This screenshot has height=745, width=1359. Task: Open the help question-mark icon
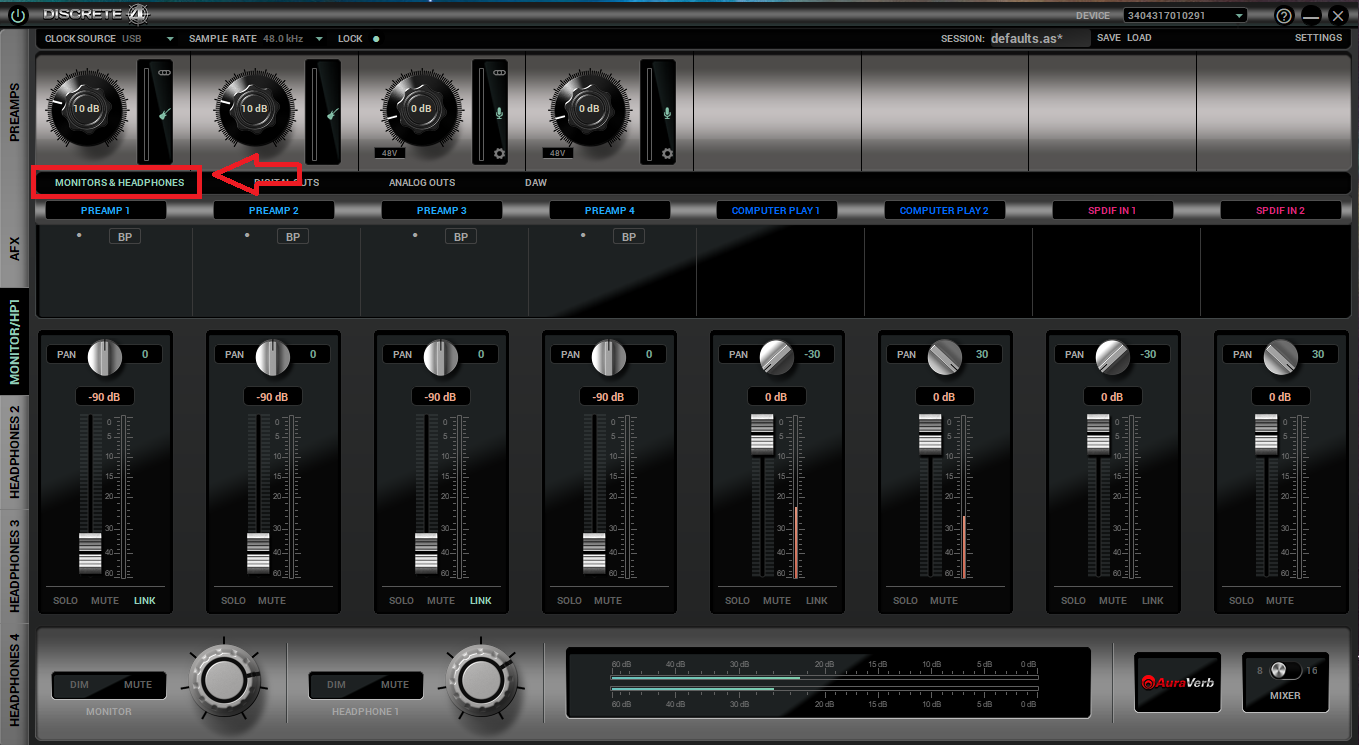[x=1284, y=16]
